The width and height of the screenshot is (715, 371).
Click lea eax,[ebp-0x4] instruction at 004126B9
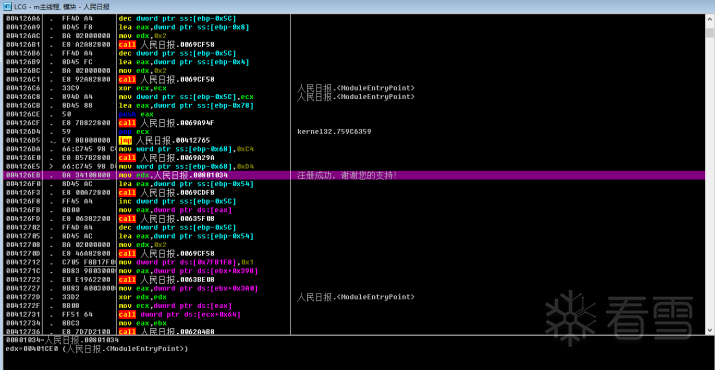click(x=184, y=62)
